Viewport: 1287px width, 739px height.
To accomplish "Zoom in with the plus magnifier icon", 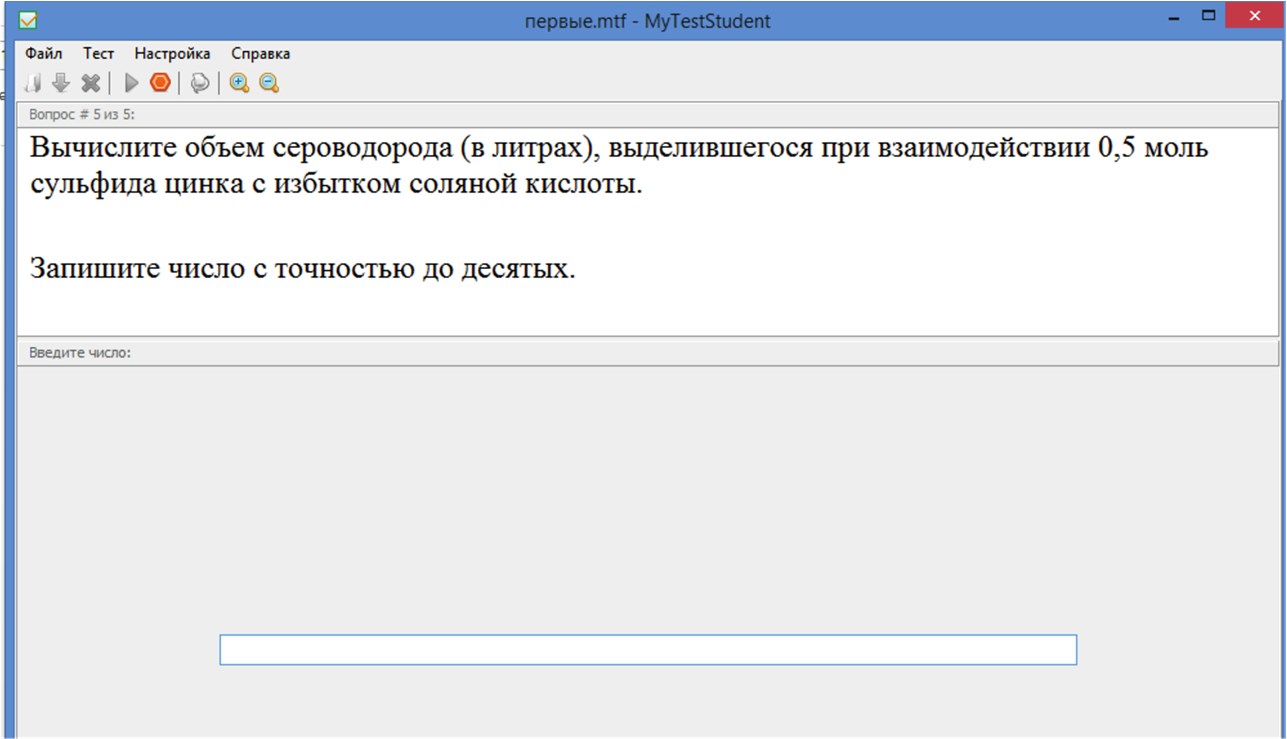I will tap(239, 83).
